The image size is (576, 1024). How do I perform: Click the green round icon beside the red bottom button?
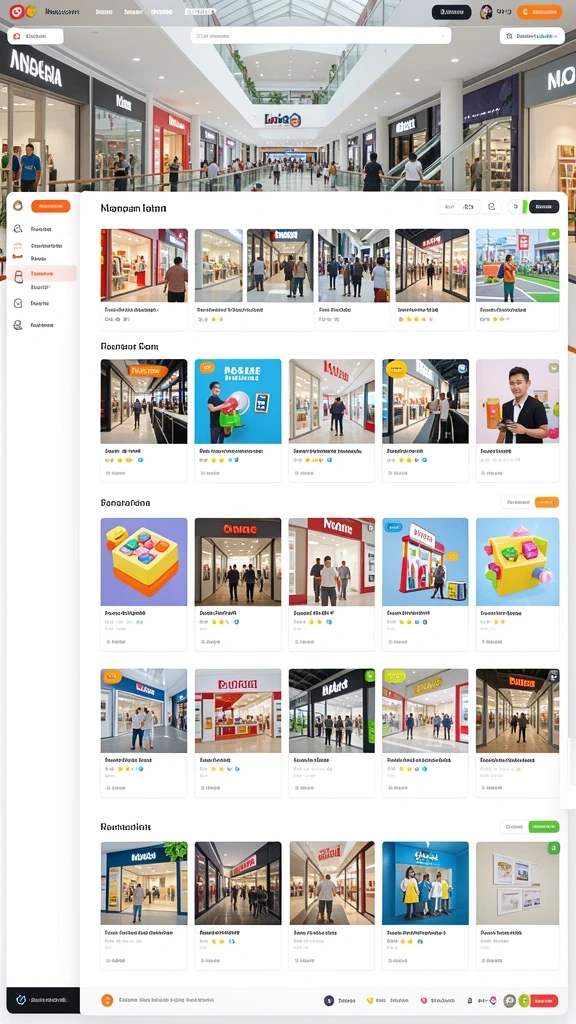pos(524,1000)
